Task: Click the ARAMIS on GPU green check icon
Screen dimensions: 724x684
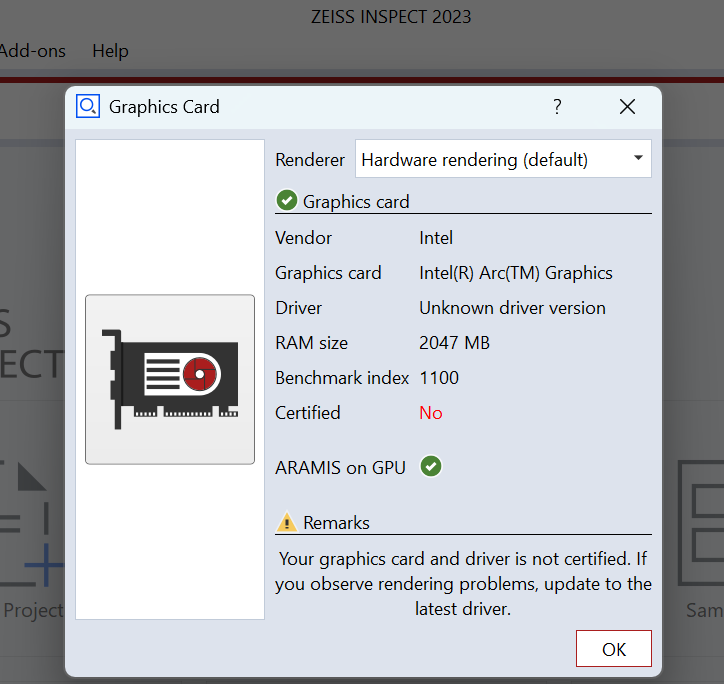Action: [431, 466]
